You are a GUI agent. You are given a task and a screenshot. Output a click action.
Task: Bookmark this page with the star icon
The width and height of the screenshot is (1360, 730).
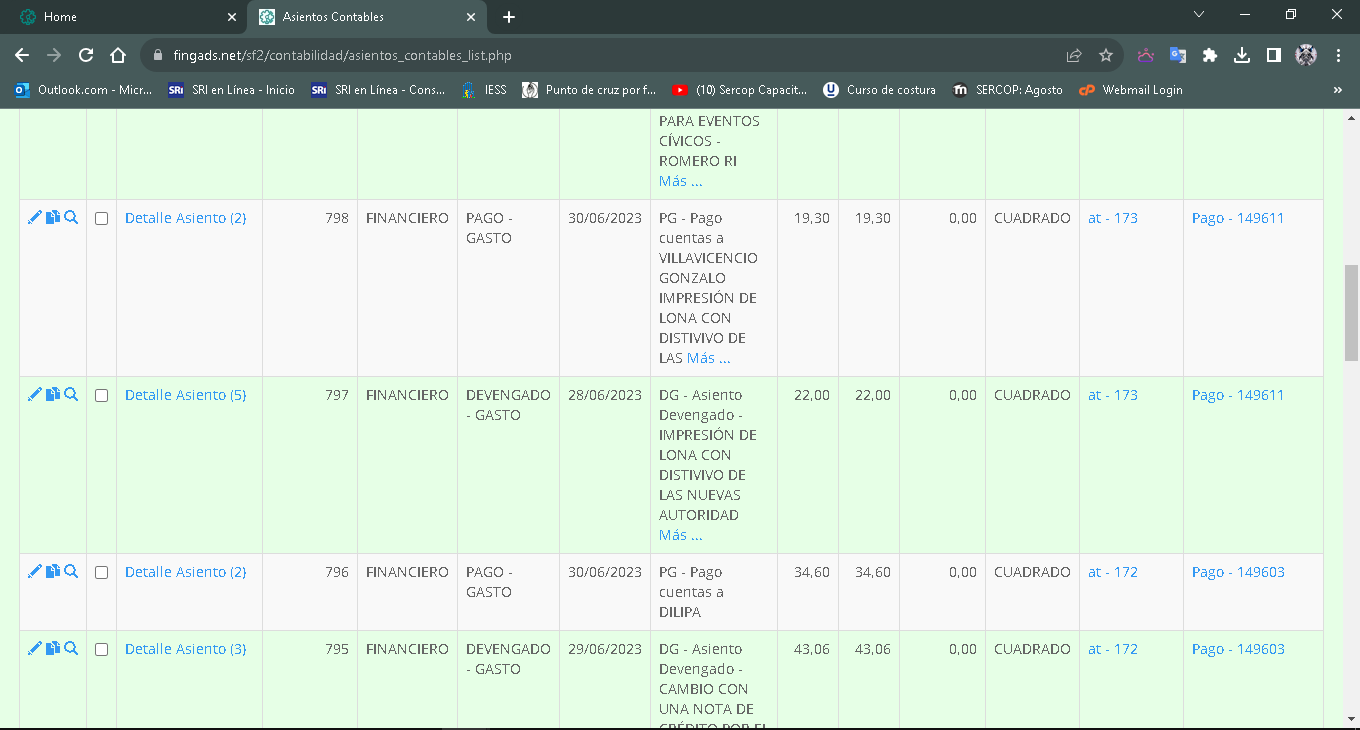1105,56
